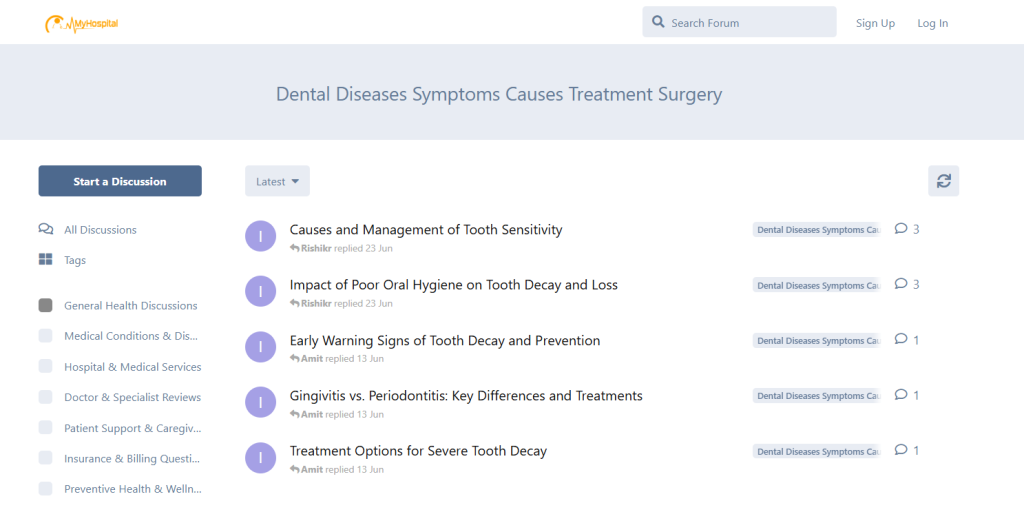The height and width of the screenshot is (512, 1024).
Task: Click avatar beside Causes and Management of Tooth Sensitivity
Action: click(260, 236)
